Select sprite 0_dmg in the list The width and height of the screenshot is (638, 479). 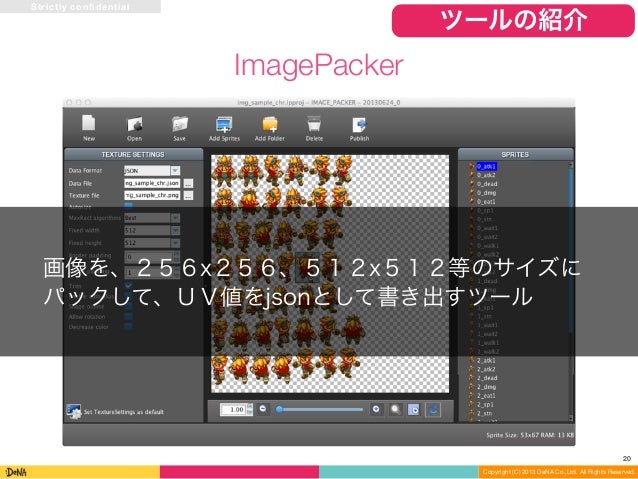pyautogui.click(x=486, y=193)
